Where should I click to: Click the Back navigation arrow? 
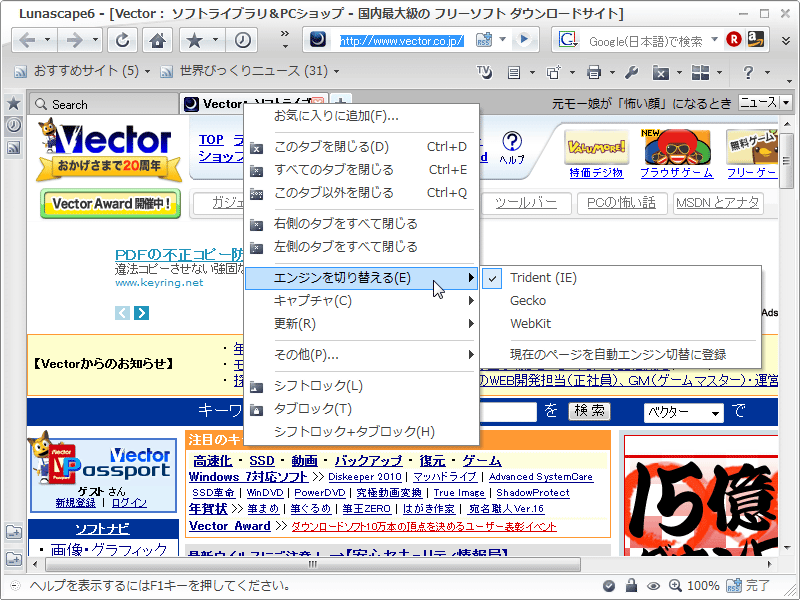tap(28, 40)
